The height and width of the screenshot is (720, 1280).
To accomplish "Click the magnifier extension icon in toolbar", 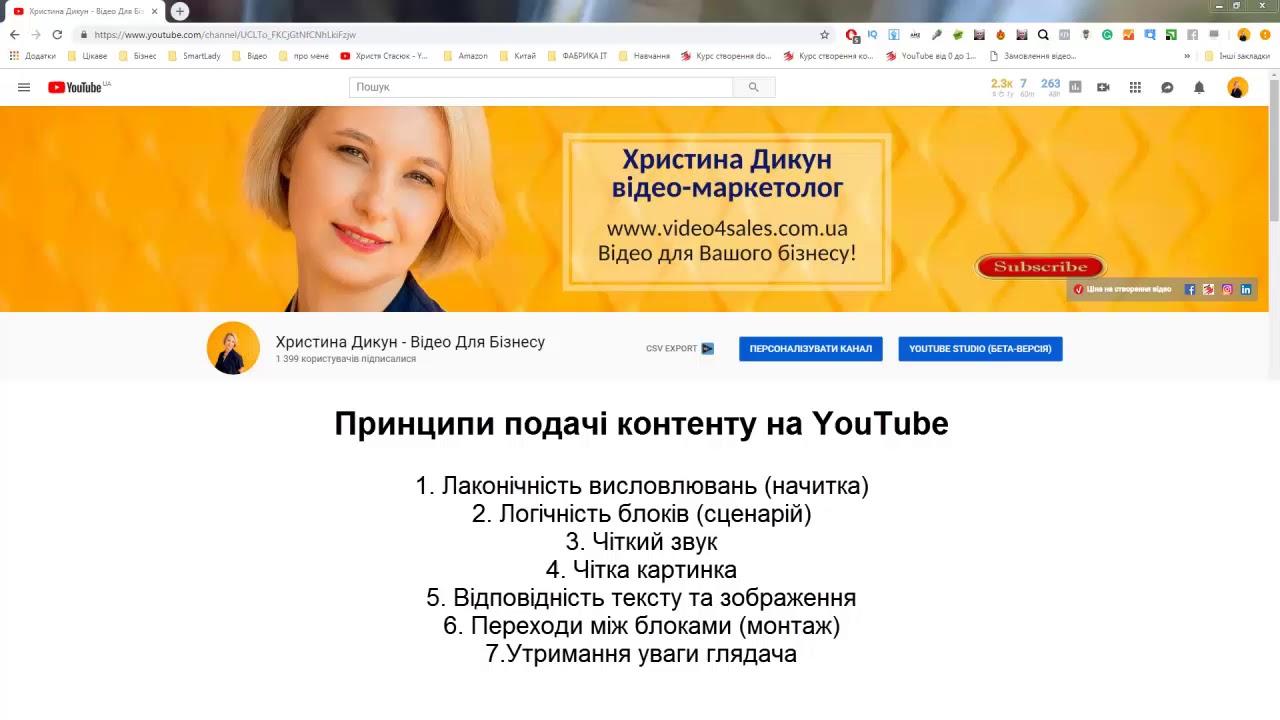I will [1043, 34].
